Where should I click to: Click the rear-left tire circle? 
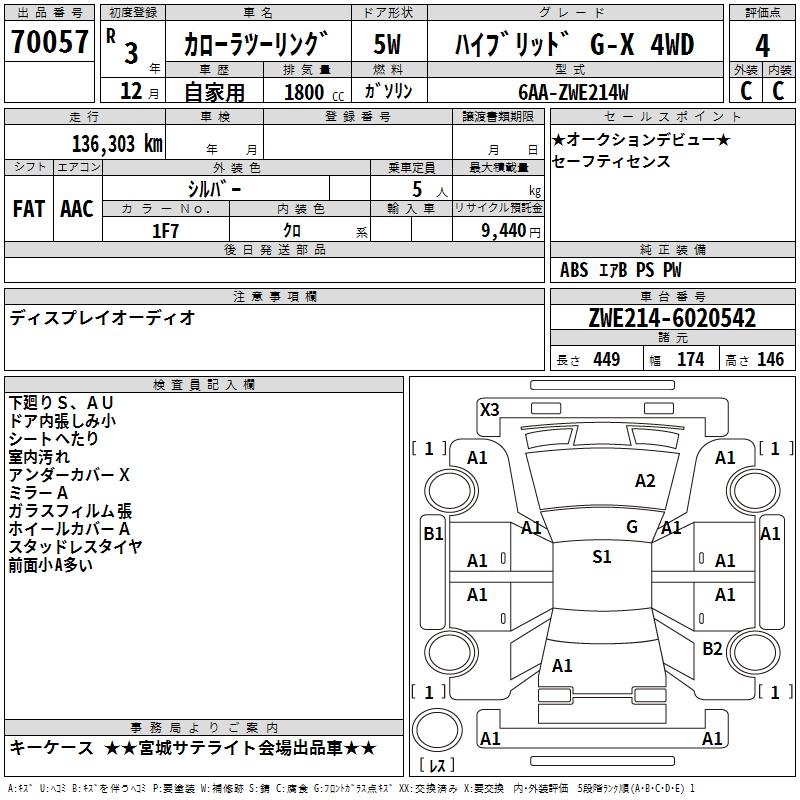pyautogui.click(x=451, y=653)
